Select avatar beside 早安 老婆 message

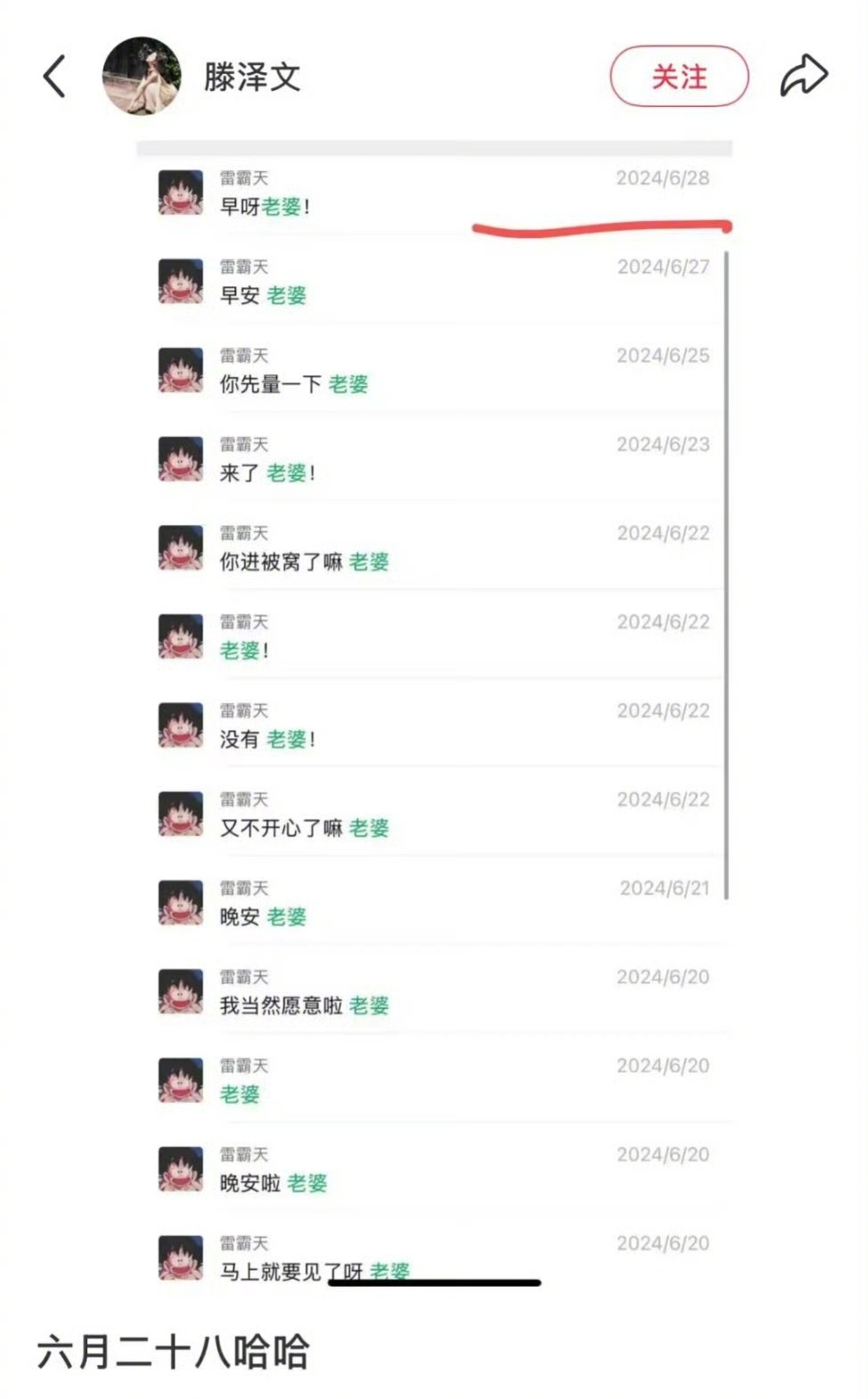coord(181,281)
